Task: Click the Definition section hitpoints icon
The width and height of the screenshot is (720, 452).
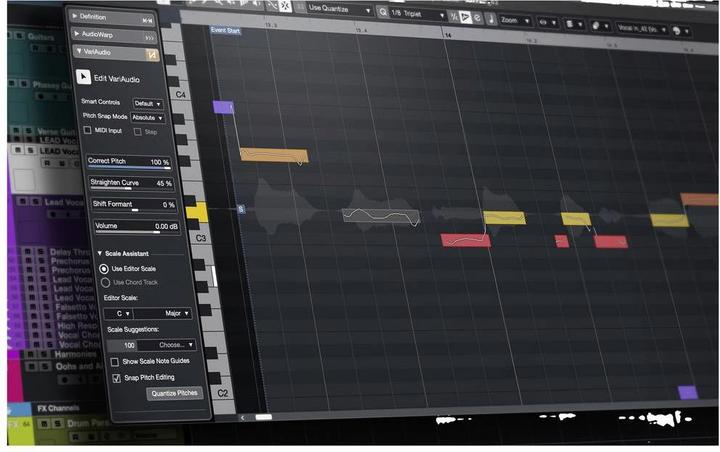Action: 147,20
